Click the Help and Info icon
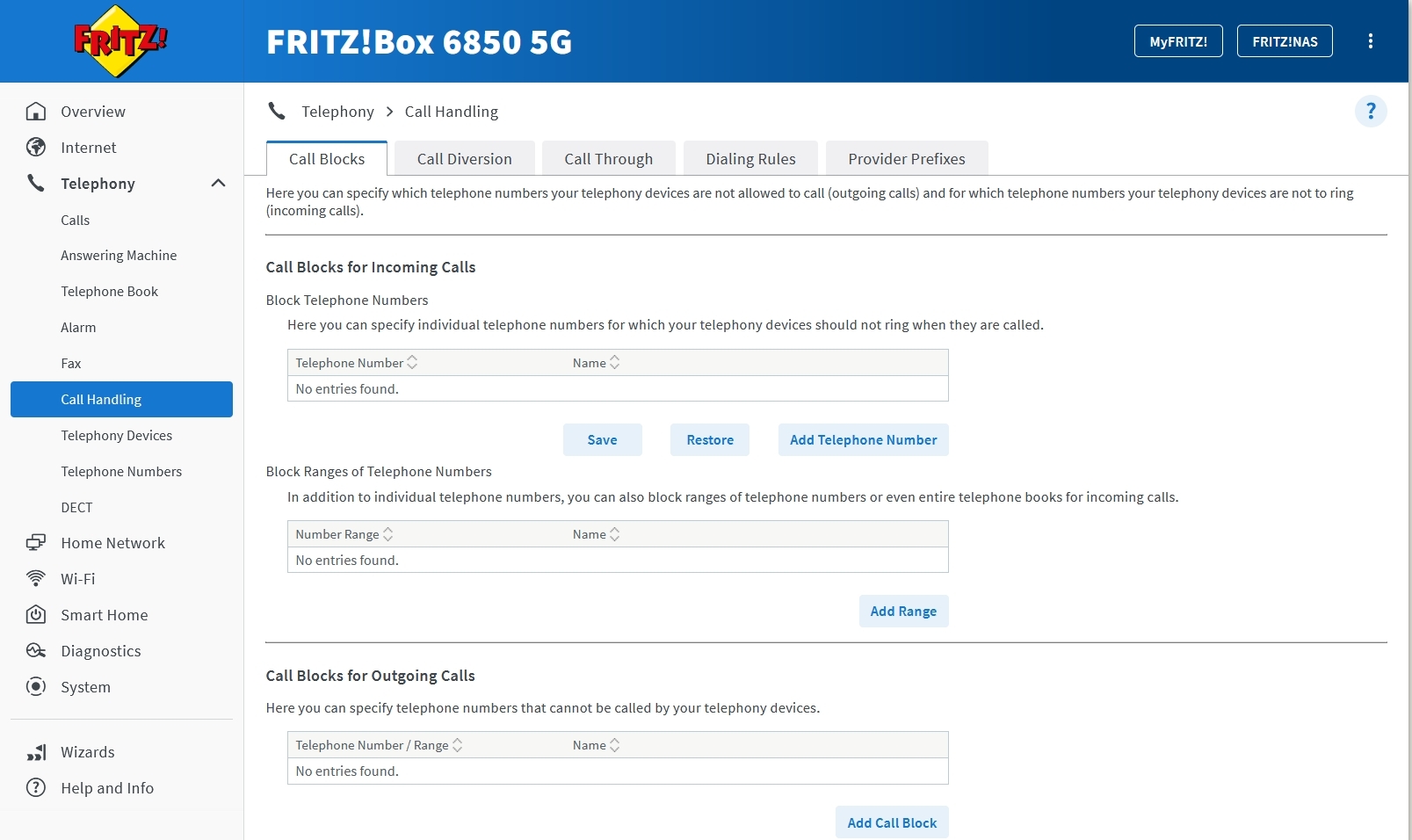 [36, 788]
